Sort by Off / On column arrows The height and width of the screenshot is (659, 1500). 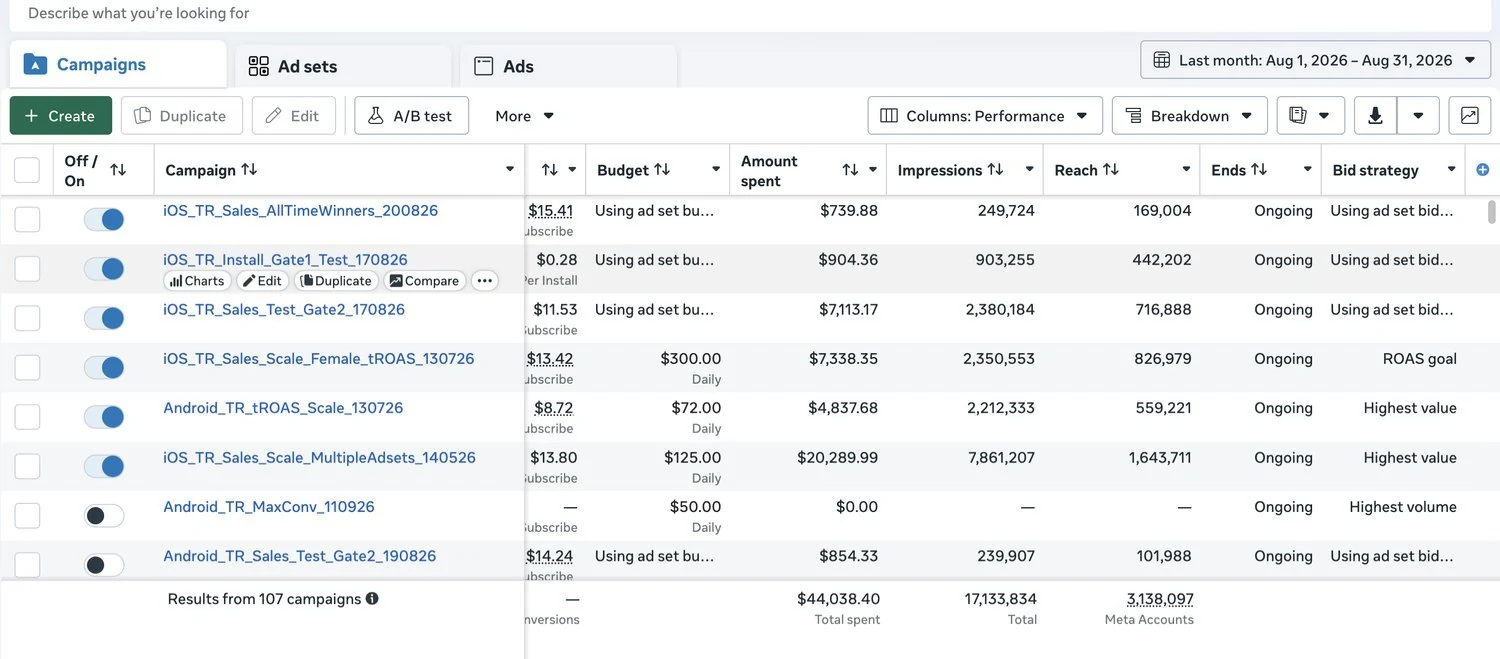point(118,170)
